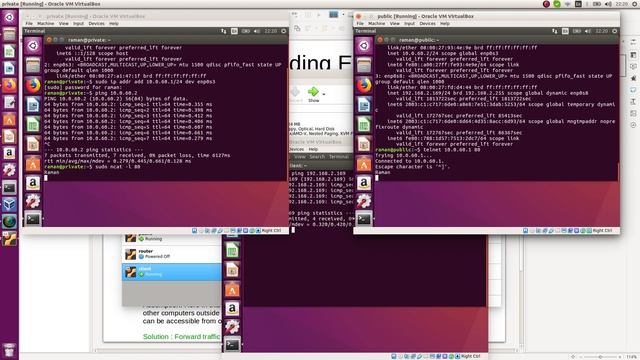
Task: Open Trash on the host launcher
Action: point(9,350)
